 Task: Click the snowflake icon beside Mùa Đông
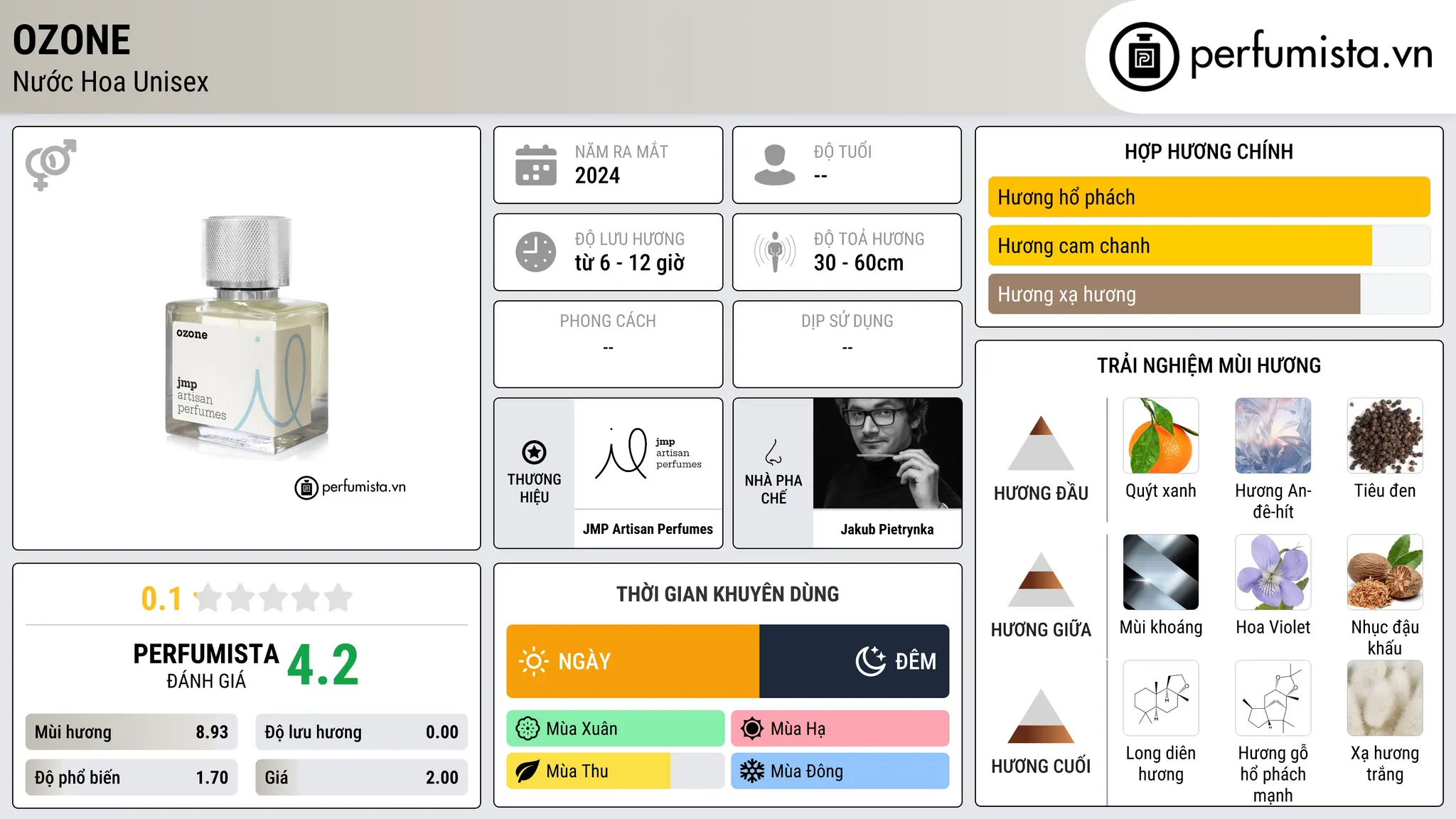coord(751,771)
